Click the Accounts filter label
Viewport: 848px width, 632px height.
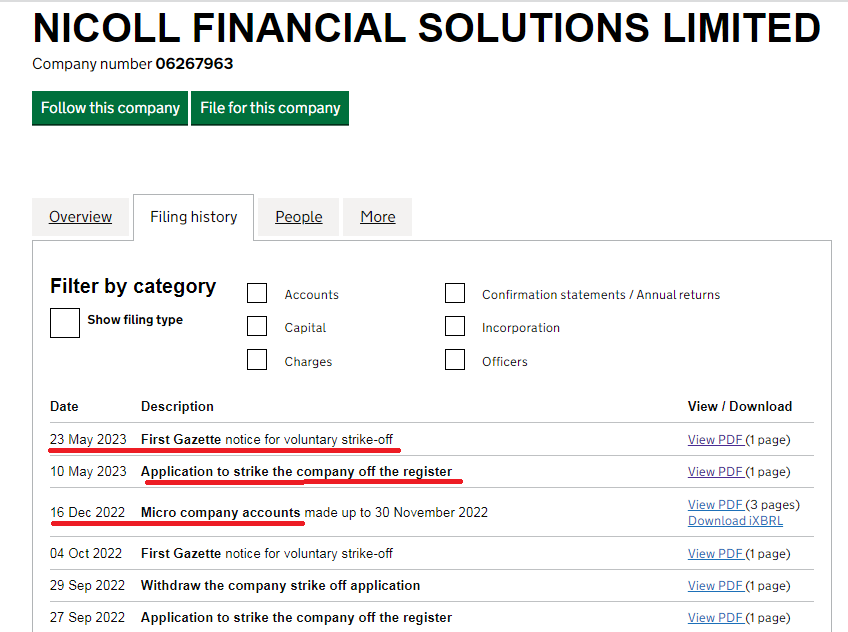point(312,295)
